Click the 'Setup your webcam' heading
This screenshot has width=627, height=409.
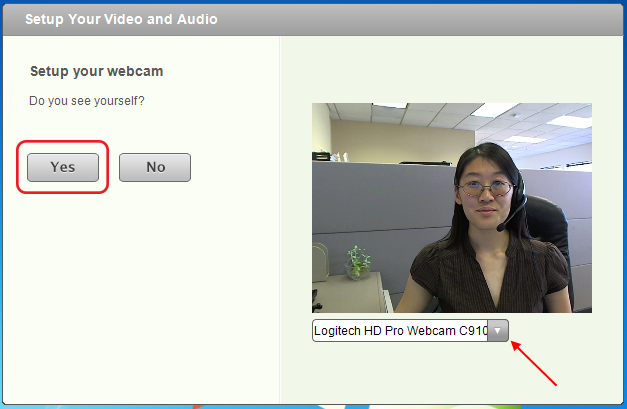pyautogui.click(x=96, y=71)
